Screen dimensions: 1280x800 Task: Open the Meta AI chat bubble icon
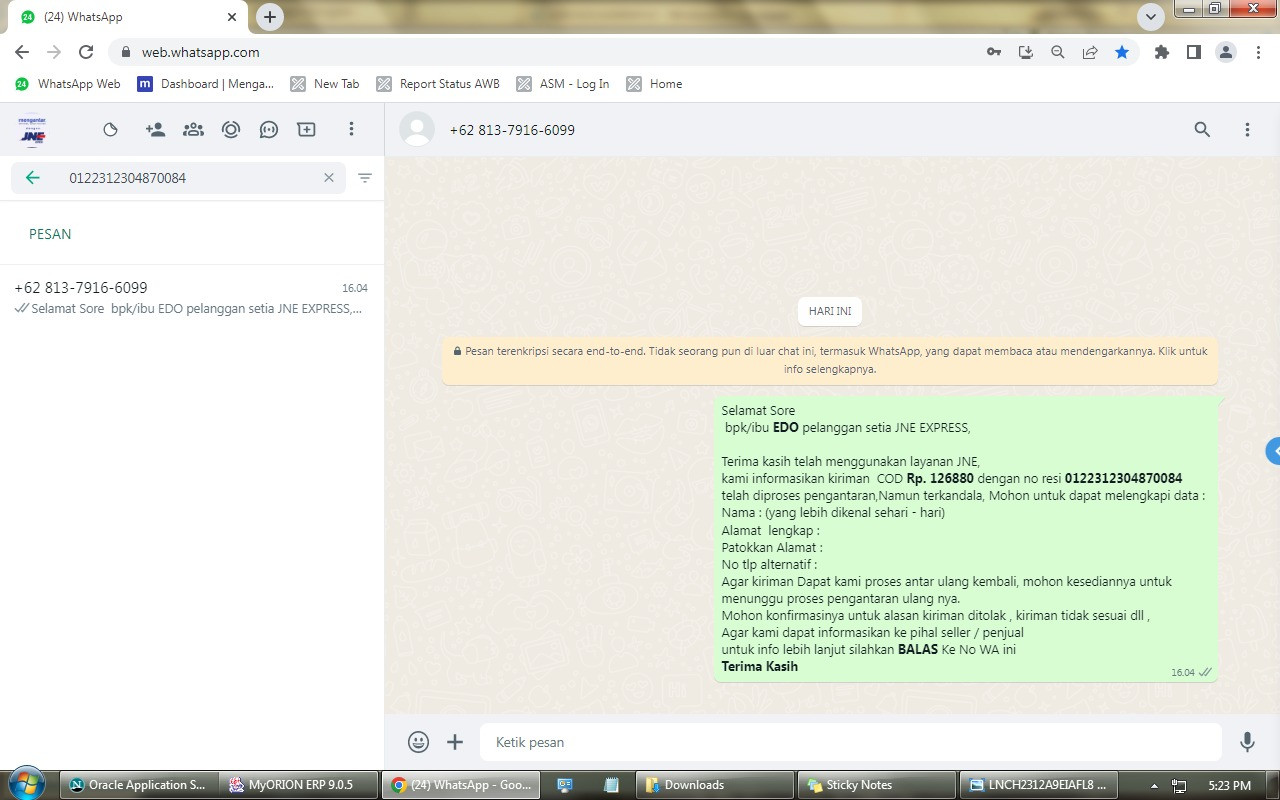point(269,130)
